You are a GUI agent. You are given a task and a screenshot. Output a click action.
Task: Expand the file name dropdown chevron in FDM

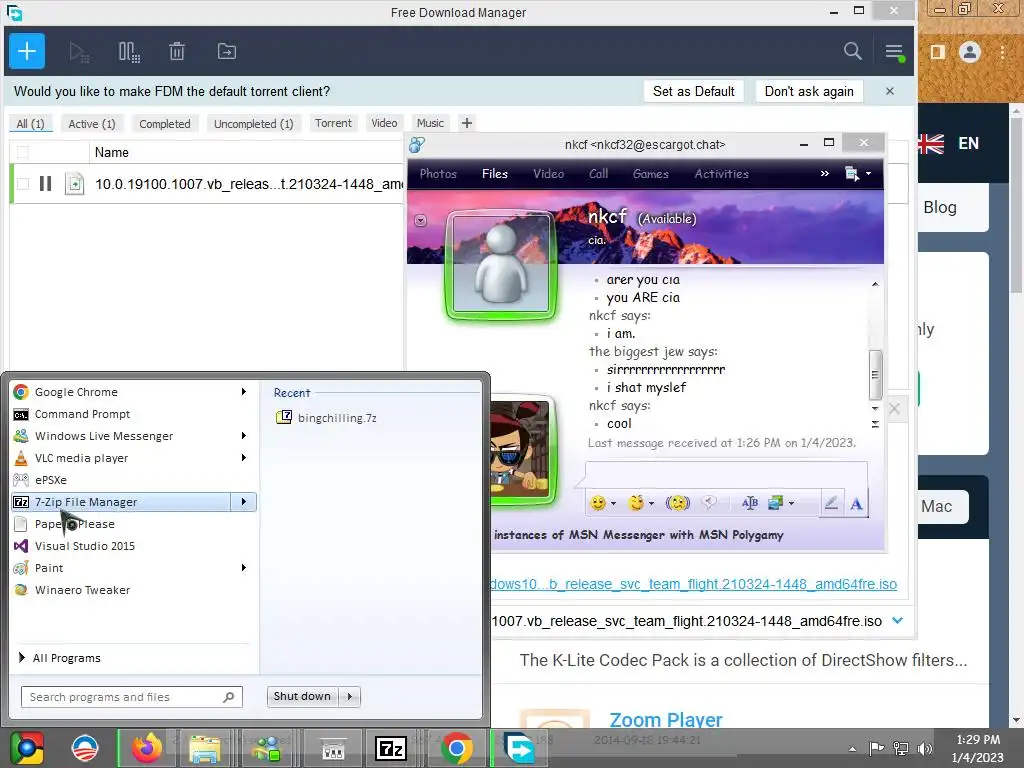coord(897,620)
